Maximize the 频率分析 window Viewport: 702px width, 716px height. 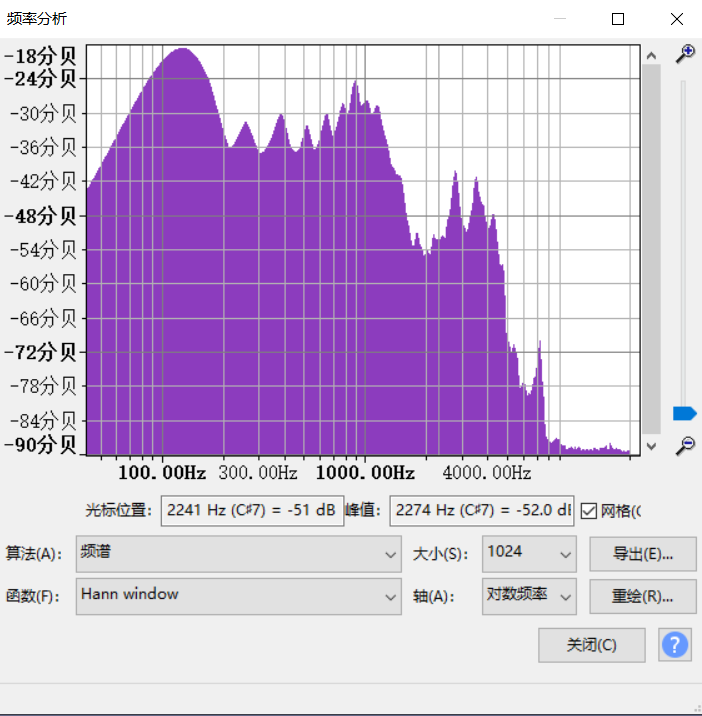618,19
